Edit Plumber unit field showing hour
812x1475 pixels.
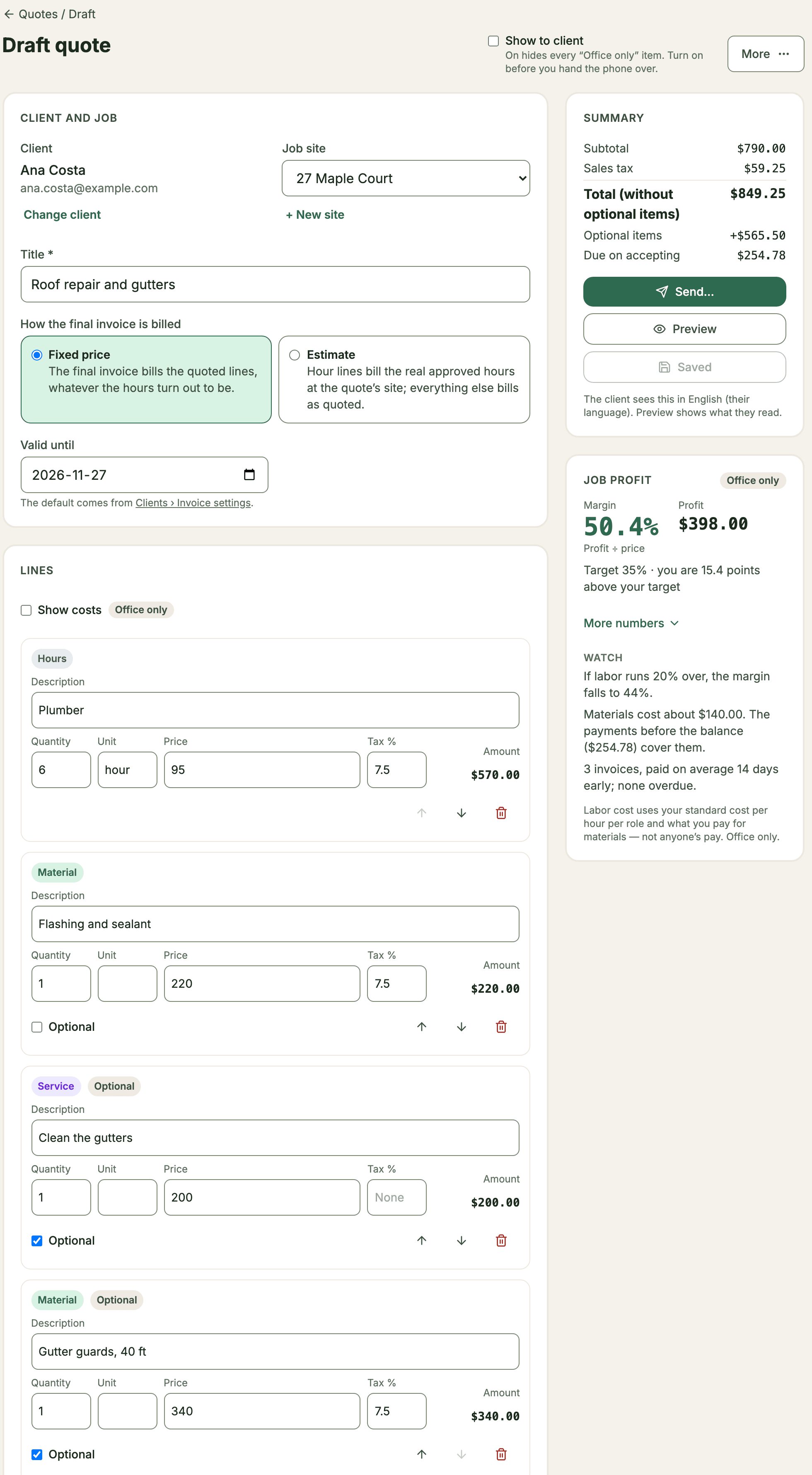(x=127, y=769)
